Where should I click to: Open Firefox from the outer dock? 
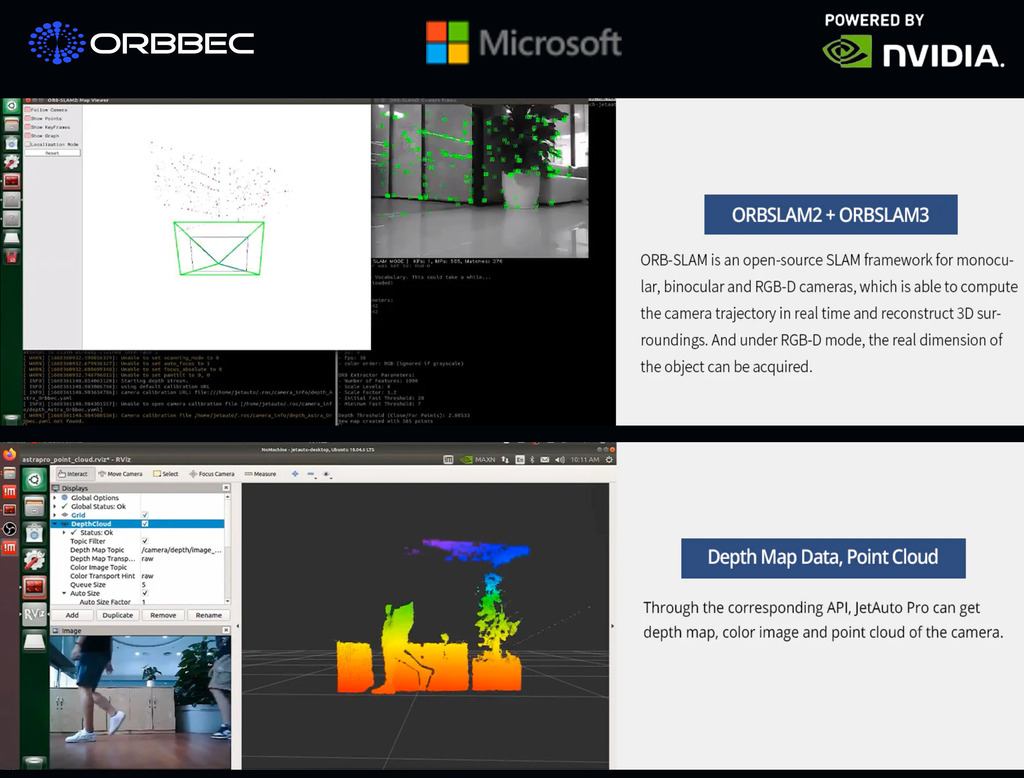click(x=9, y=454)
